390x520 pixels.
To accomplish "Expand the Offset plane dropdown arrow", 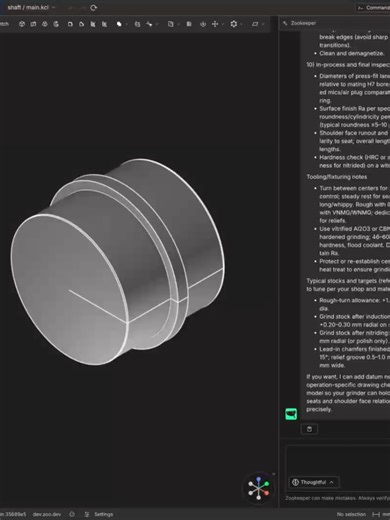I will [x=263, y=24].
